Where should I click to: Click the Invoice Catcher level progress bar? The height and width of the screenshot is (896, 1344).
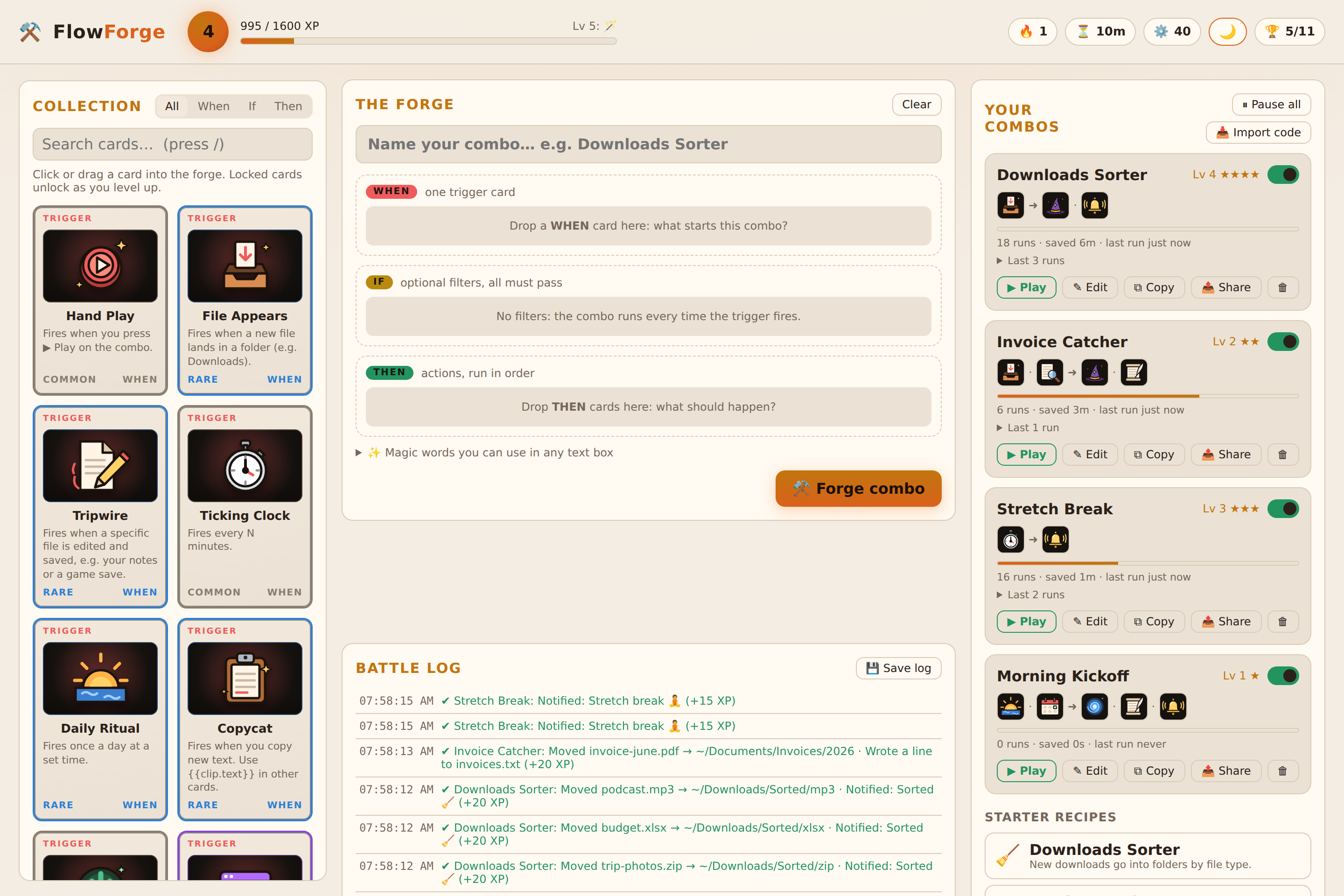pyautogui.click(x=1148, y=396)
